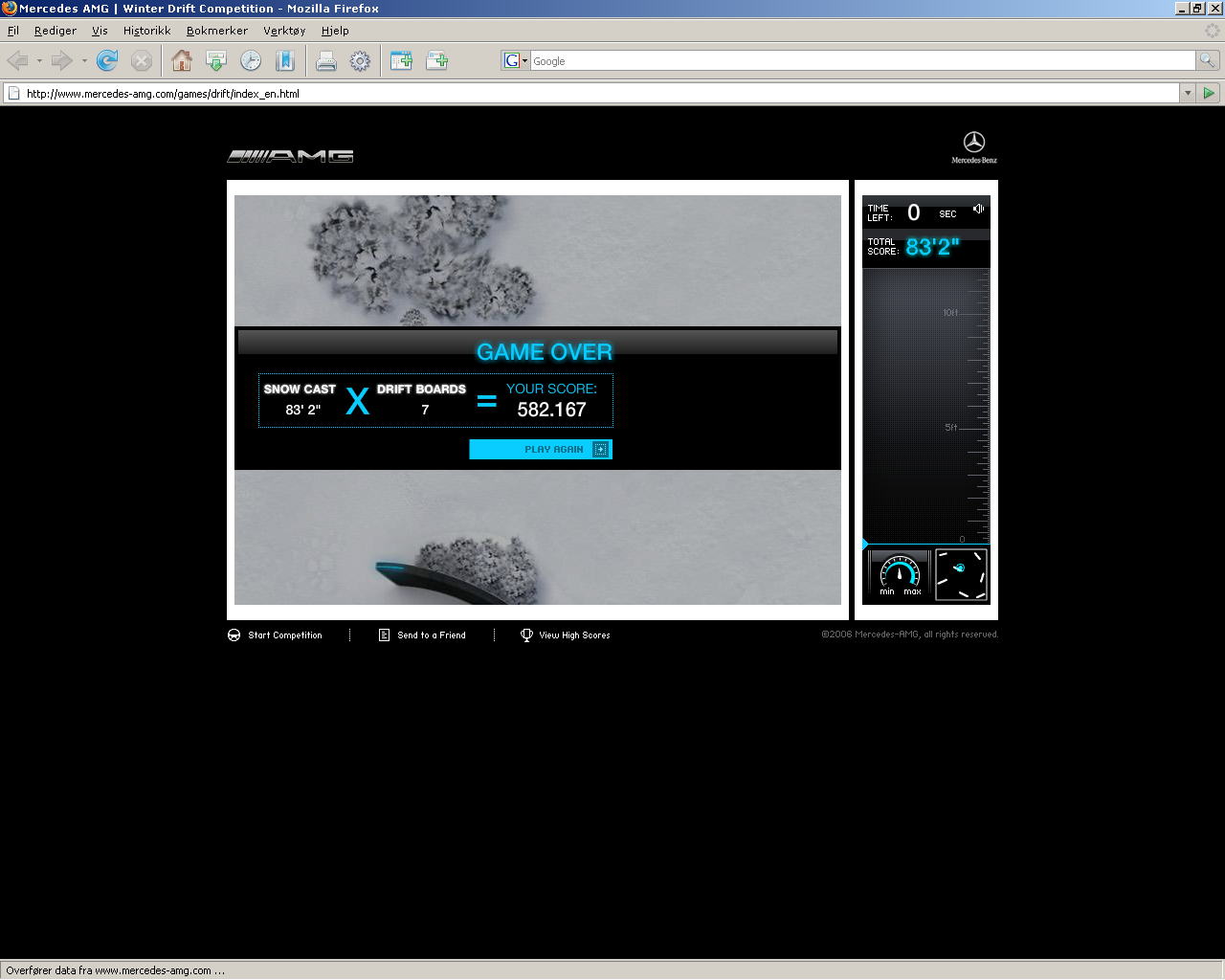The width and height of the screenshot is (1225, 980).
Task: Click the blue snow height gauge marker
Action: point(866,544)
